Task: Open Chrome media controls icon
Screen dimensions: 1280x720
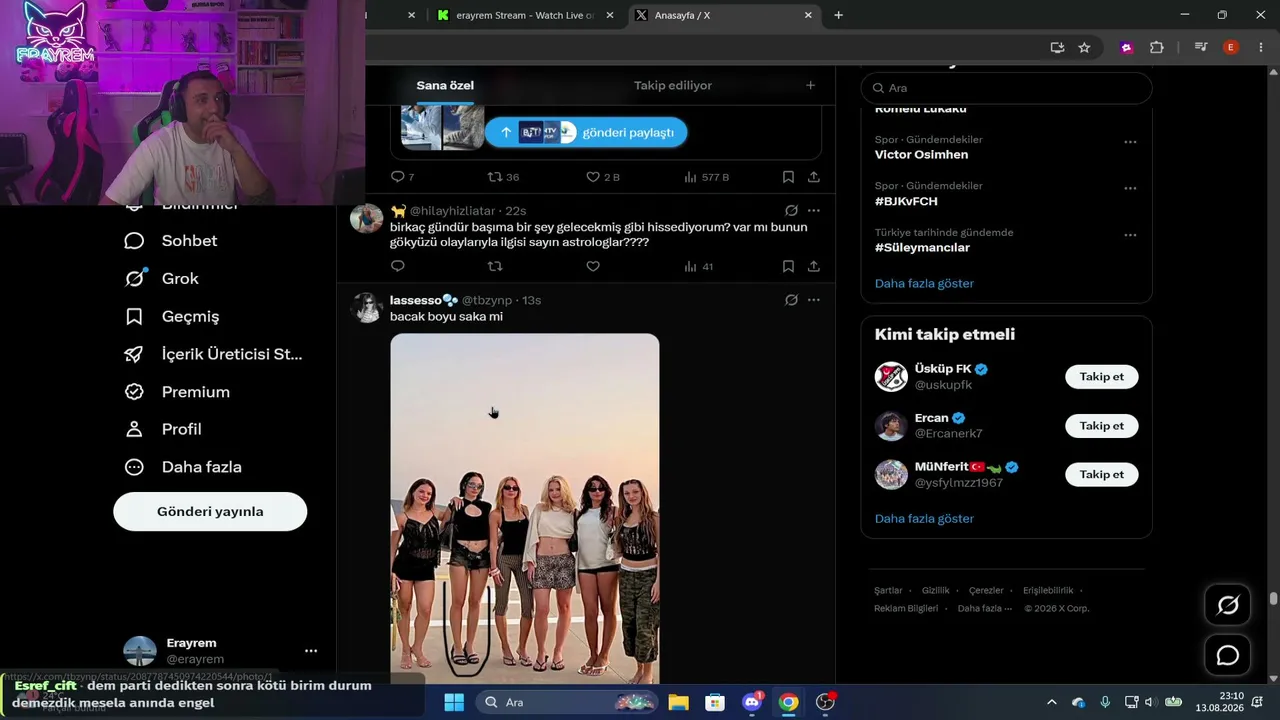Action: click(1201, 47)
